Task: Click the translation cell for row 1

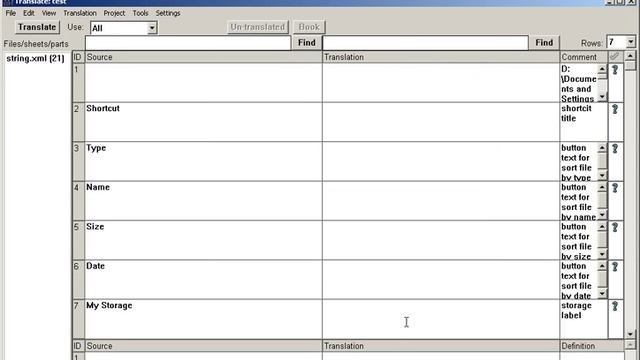Action: tap(441, 82)
